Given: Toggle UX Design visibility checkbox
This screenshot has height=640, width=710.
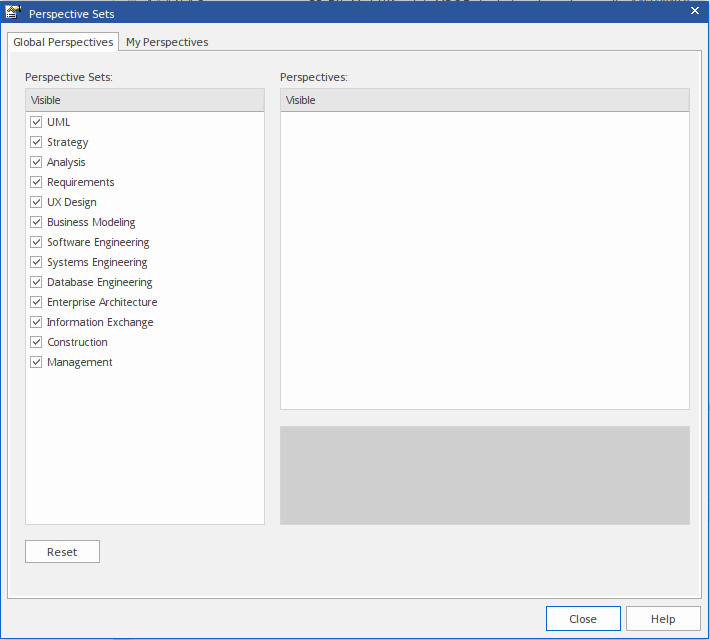Looking at the screenshot, I should (36, 202).
